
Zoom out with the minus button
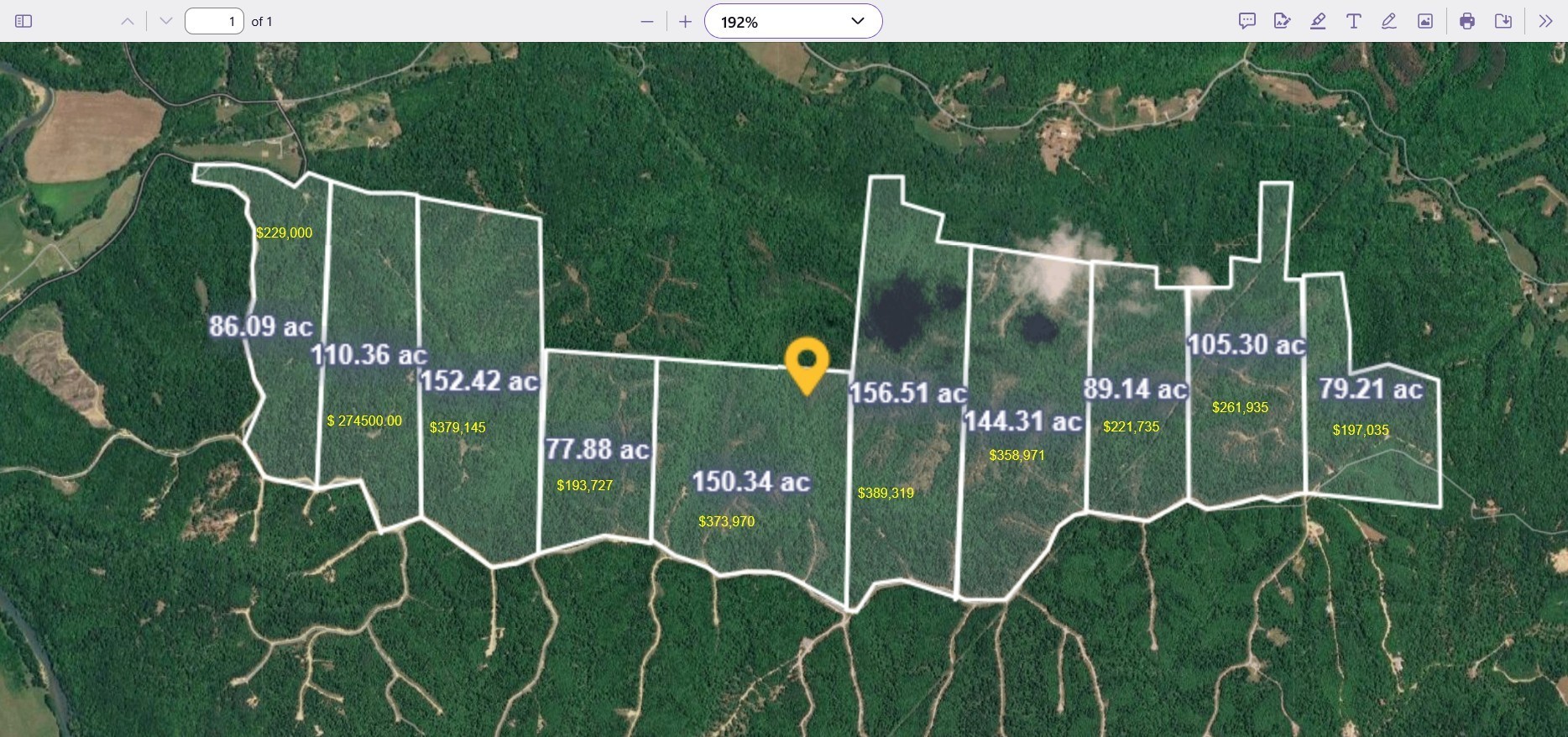(647, 21)
